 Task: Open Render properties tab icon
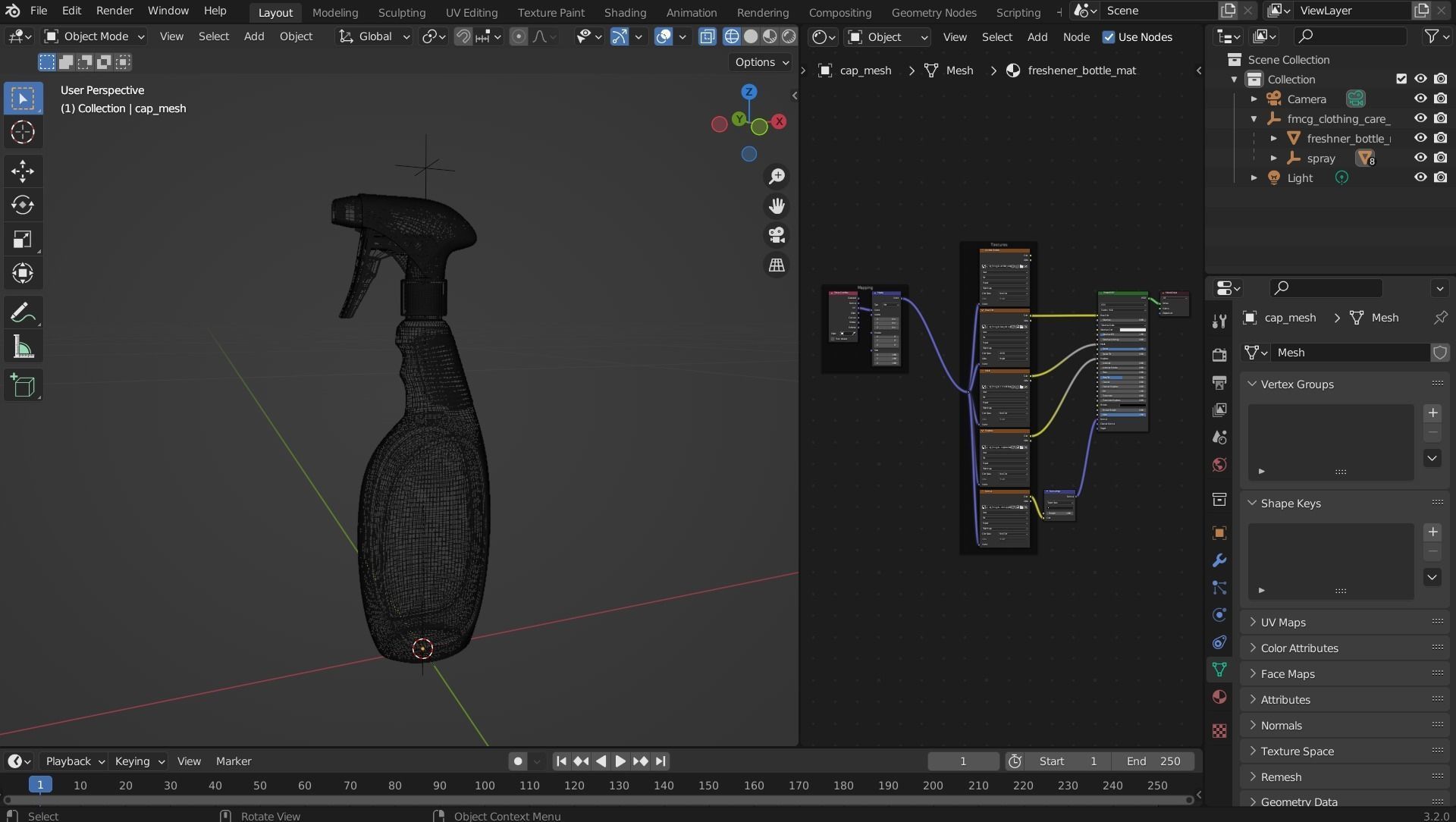point(1219,355)
